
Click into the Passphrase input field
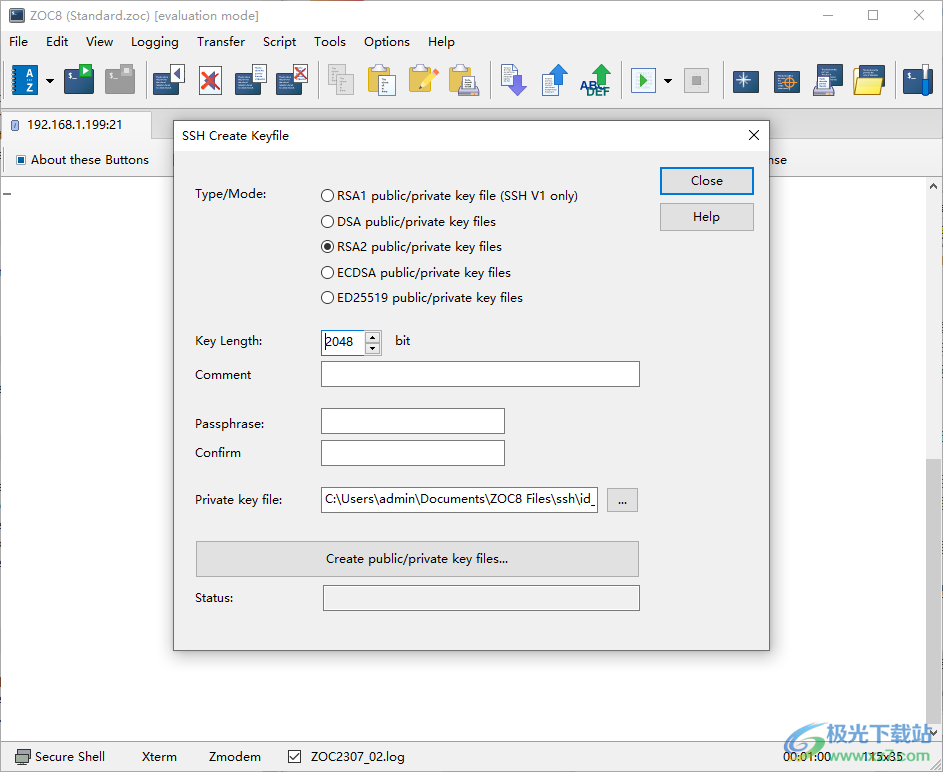412,421
